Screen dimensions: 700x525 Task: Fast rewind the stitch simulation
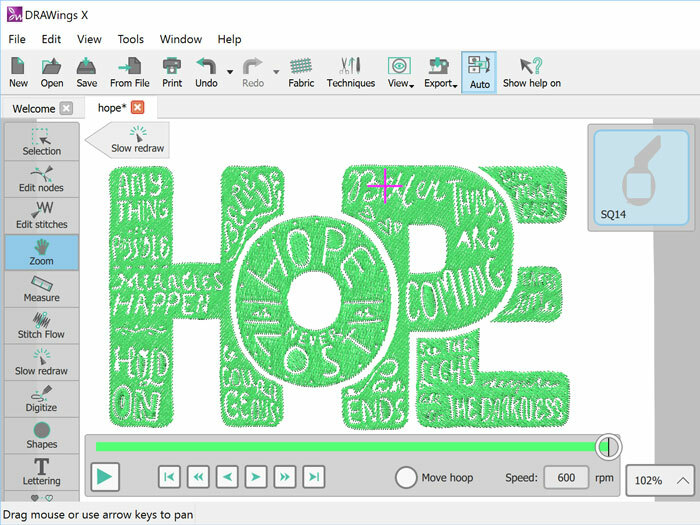pos(198,477)
